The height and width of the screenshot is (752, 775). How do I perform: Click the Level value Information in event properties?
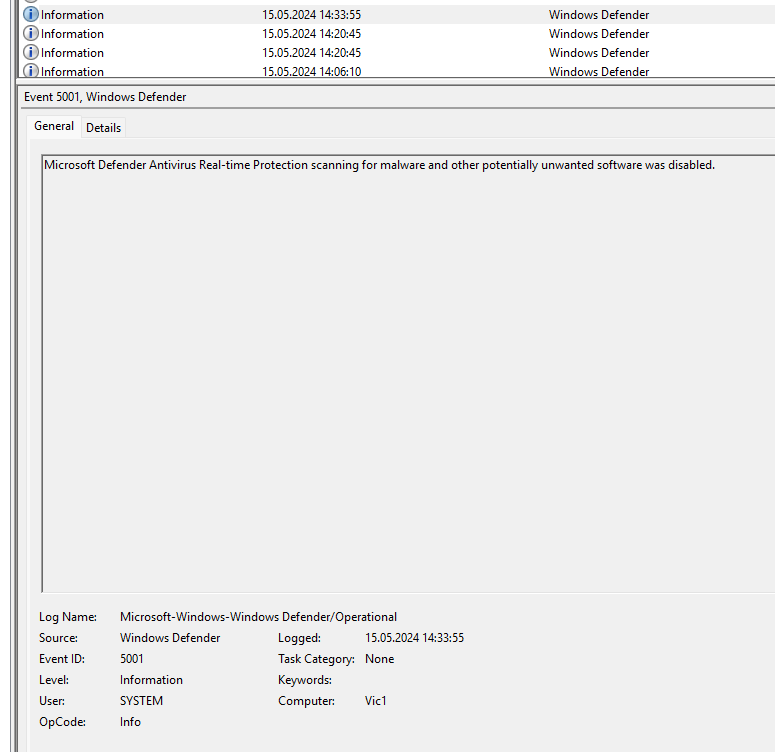151,680
